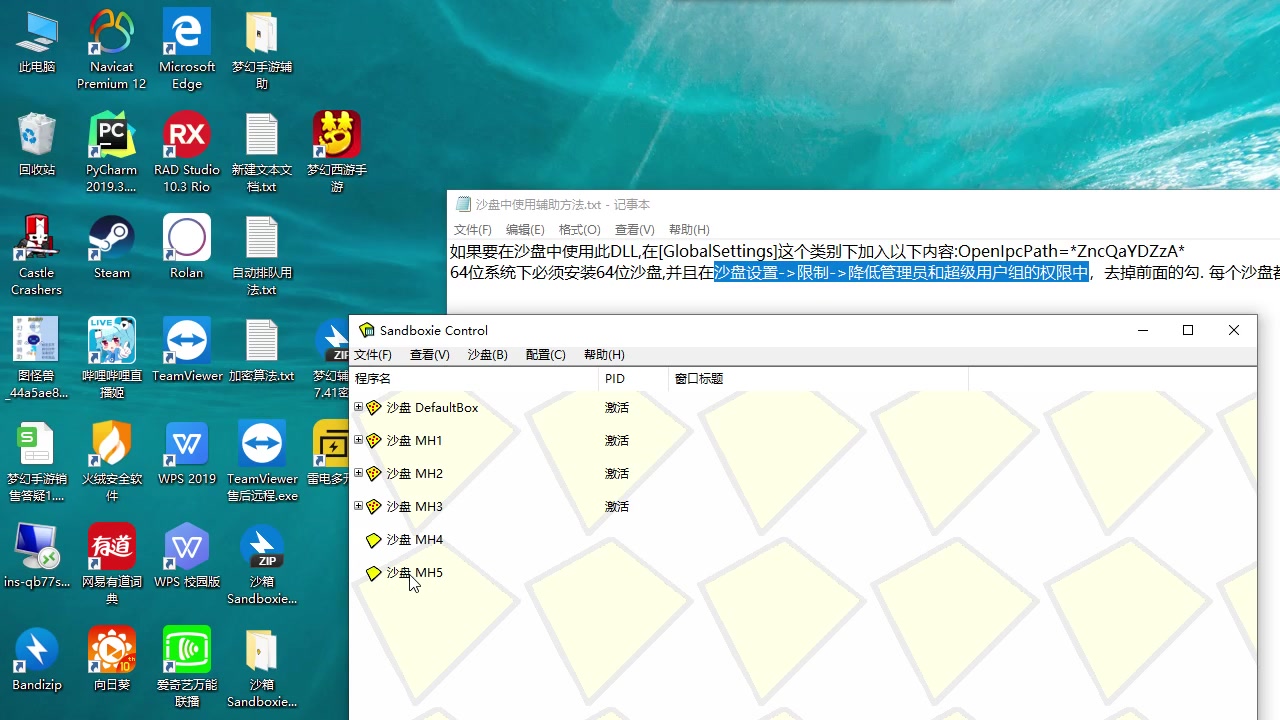Launch 网易有道词典 shortcut

tap(111, 565)
